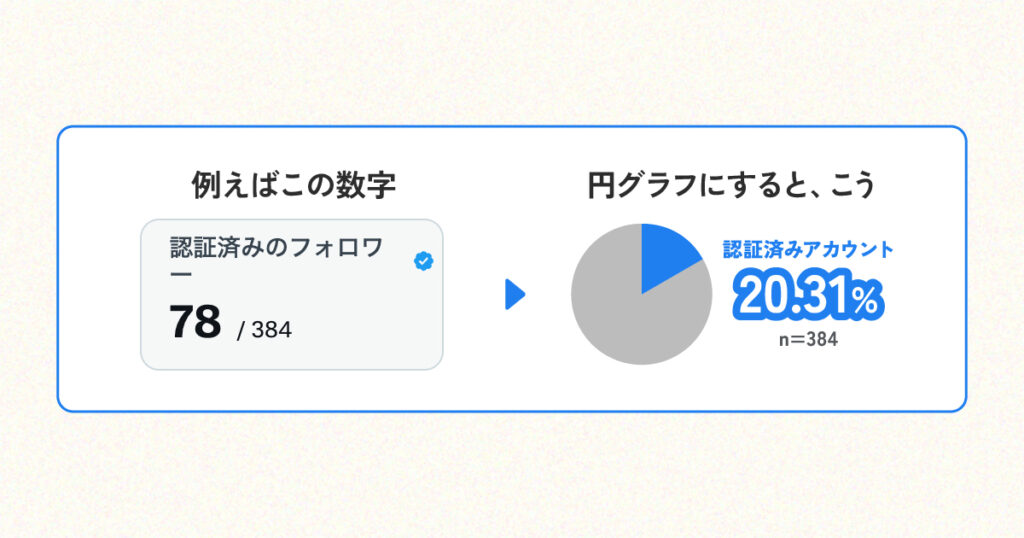This screenshot has height=538, width=1024.
Task: Click the percent sign after 20.31
Action: [865, 300]
